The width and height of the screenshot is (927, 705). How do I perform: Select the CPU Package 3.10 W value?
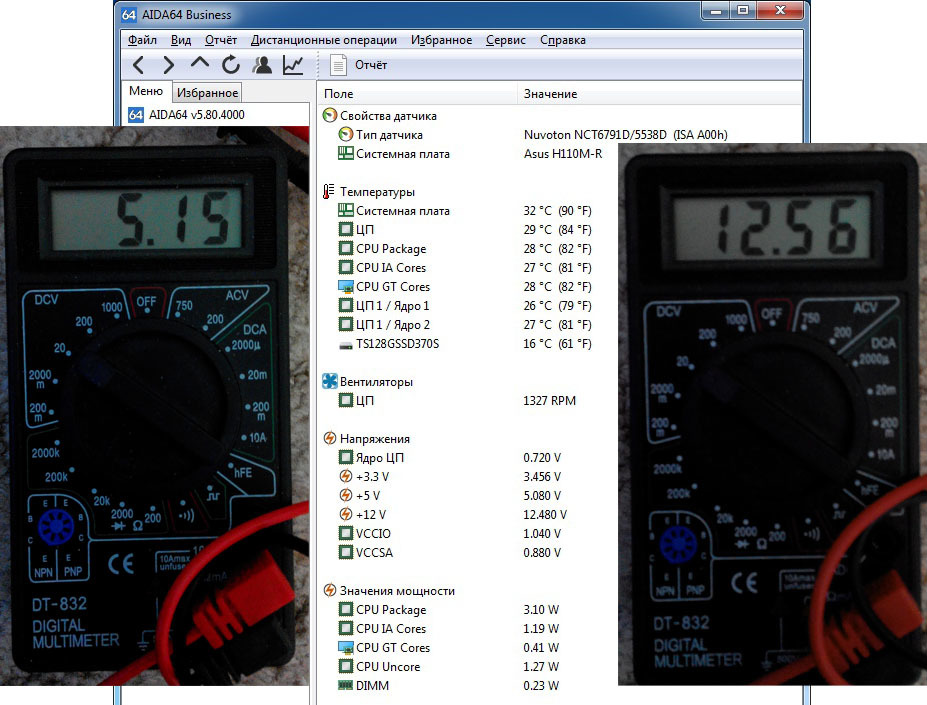click(541, 610)
